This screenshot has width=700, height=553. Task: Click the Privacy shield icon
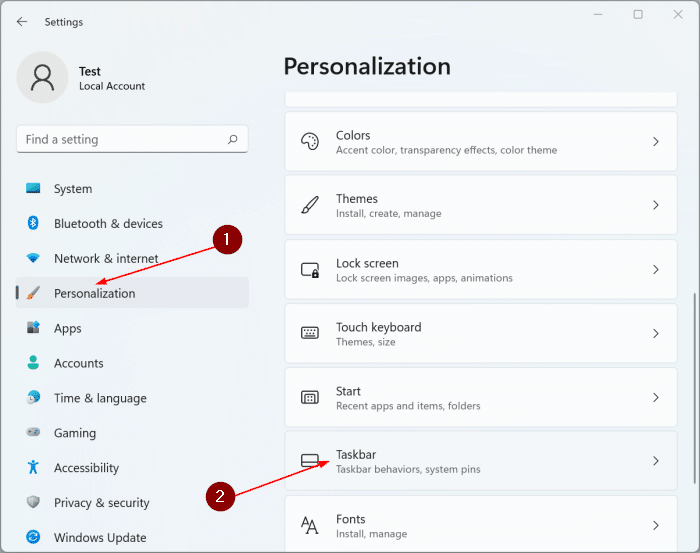tap(33, 502)
